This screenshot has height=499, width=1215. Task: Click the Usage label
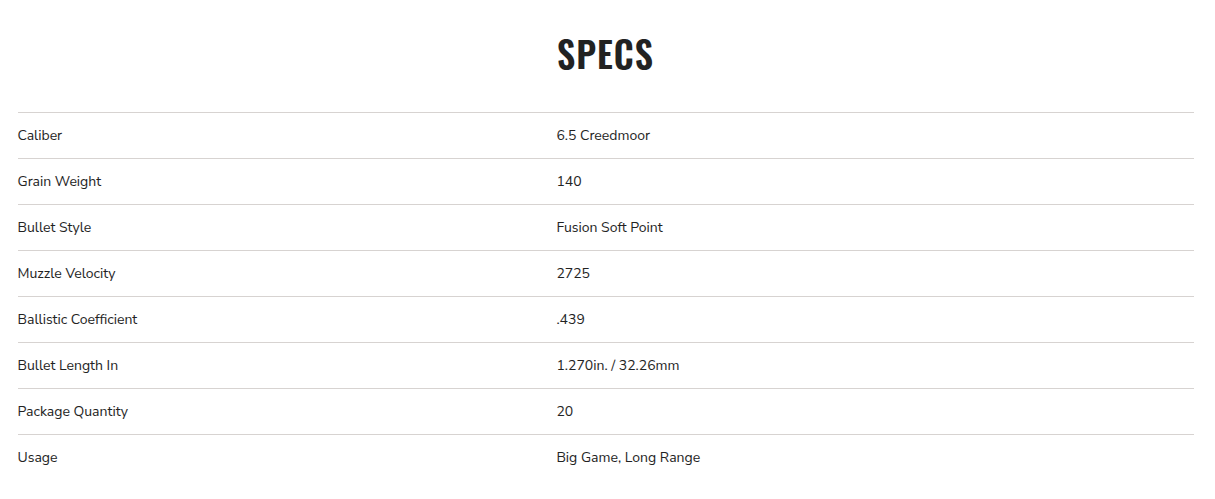pyautogui.click(x=37, y=458)
